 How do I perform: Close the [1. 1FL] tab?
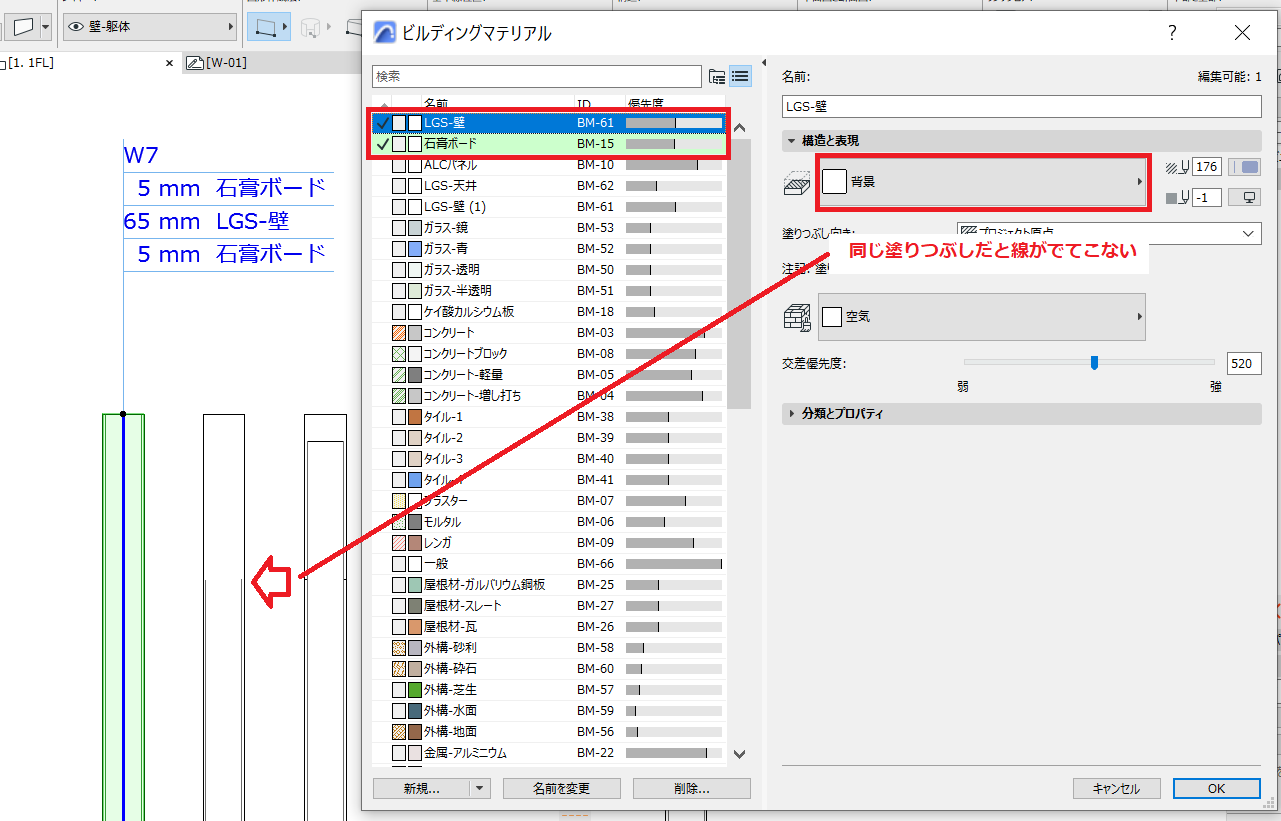pos(169,63)
